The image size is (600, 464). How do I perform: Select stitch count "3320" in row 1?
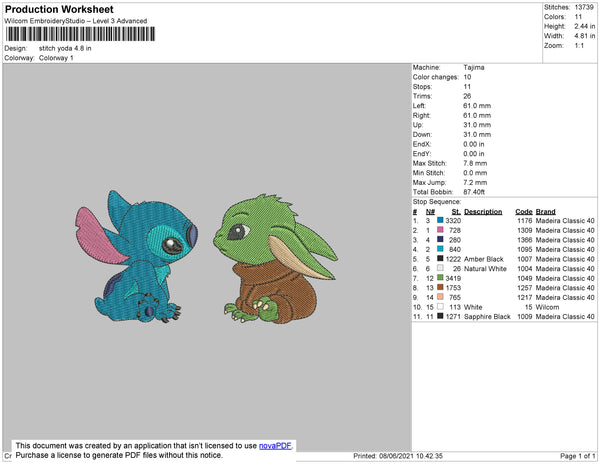tap(453, 221)
